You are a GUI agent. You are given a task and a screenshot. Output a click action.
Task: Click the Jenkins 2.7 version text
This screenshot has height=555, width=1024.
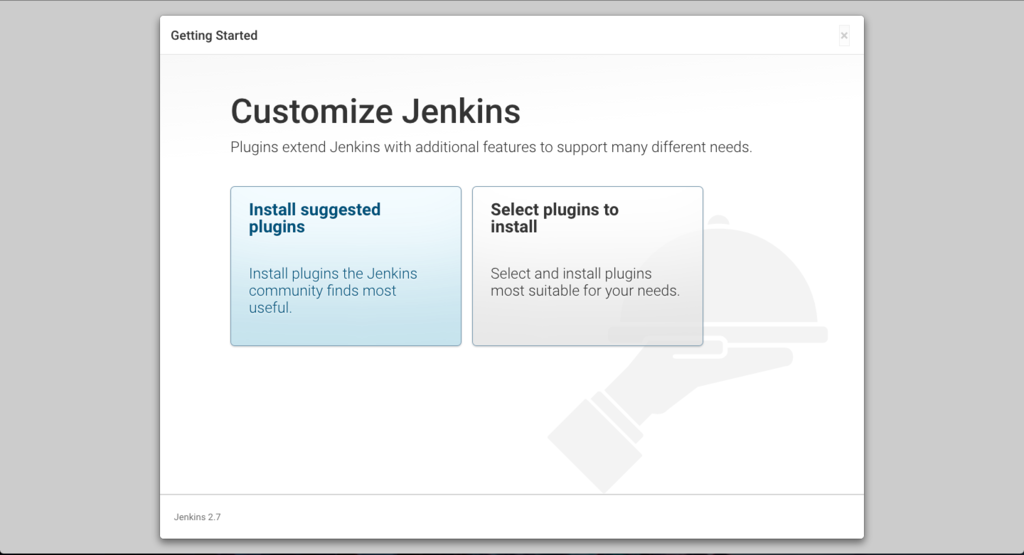(197, 516)
